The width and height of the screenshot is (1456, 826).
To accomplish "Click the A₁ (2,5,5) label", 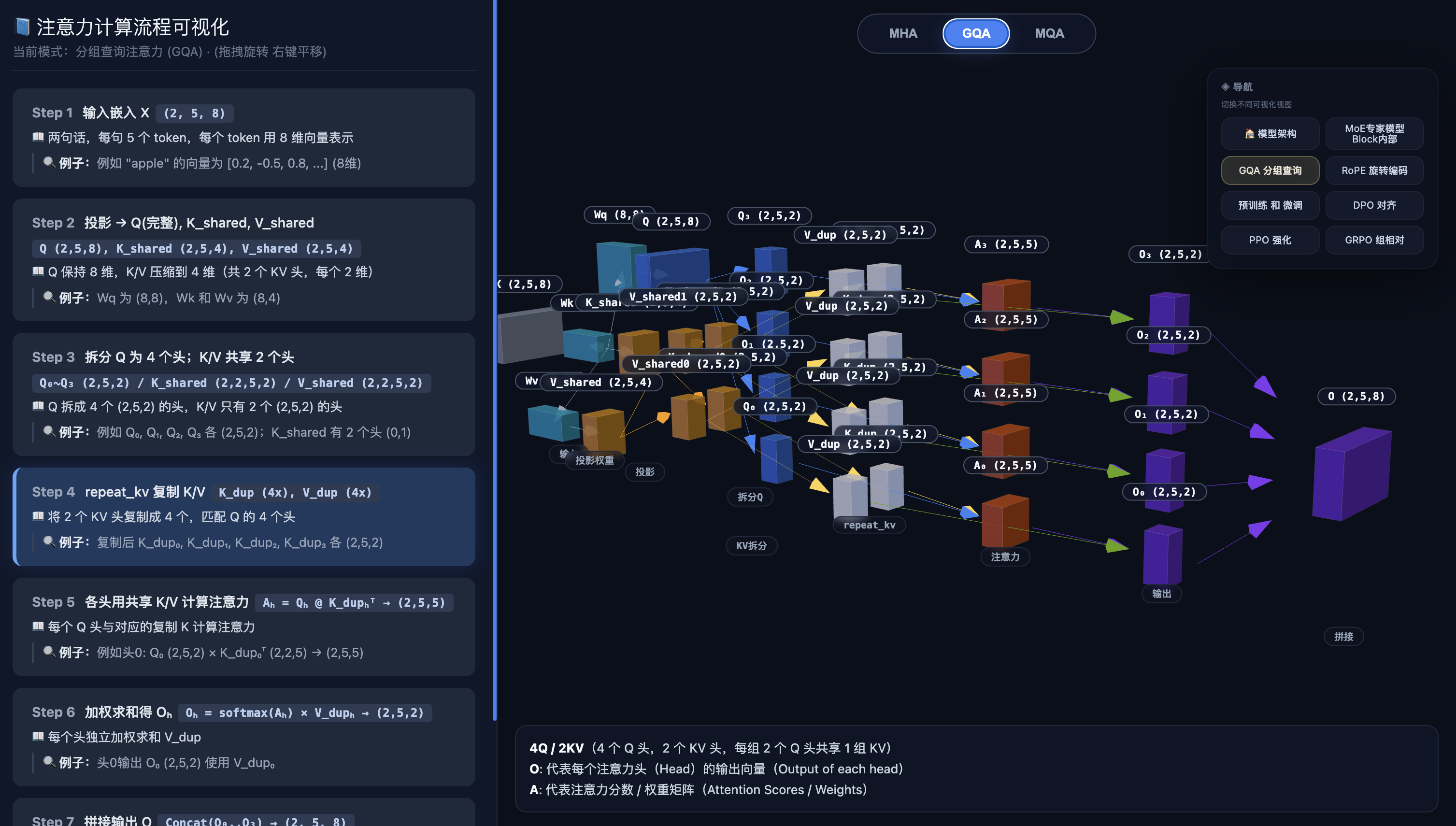I will [1006, 393].
